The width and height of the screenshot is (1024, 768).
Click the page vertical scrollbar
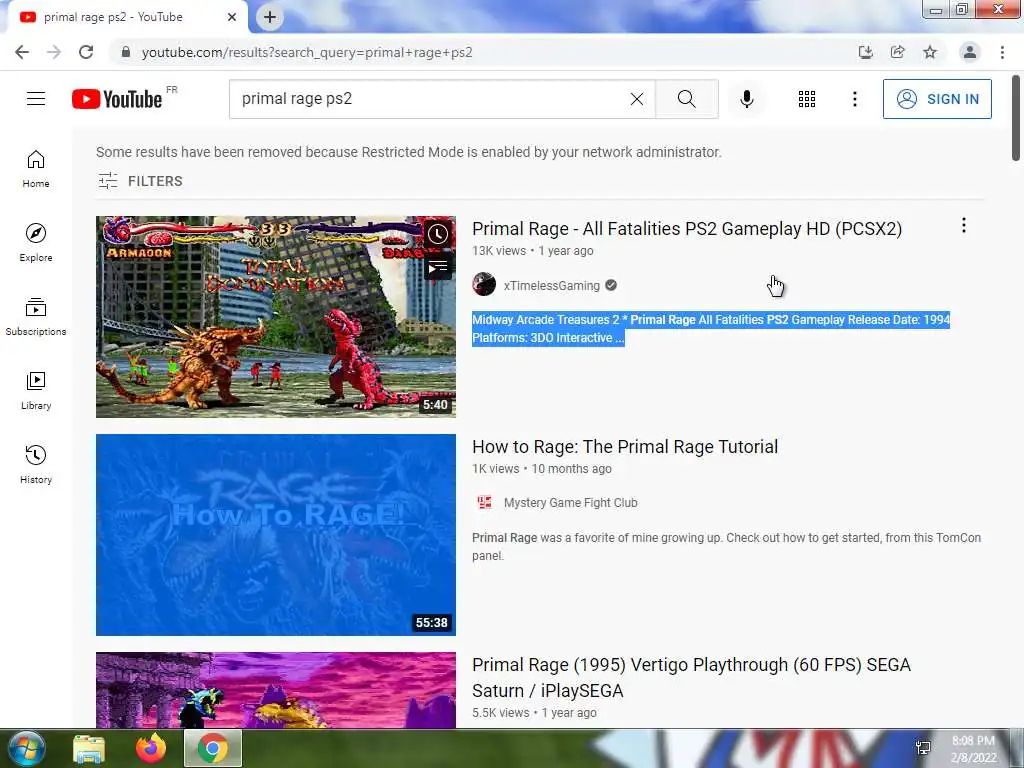click(x=1016, y=118)
